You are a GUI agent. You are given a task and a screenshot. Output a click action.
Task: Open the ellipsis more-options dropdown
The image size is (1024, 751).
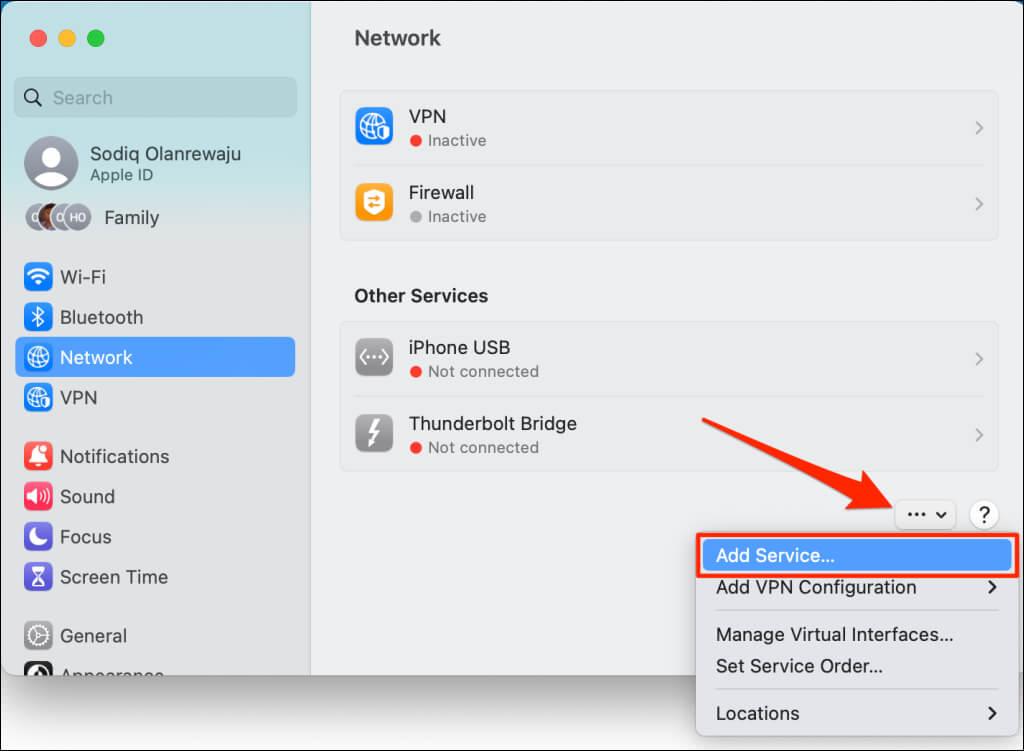926,515
